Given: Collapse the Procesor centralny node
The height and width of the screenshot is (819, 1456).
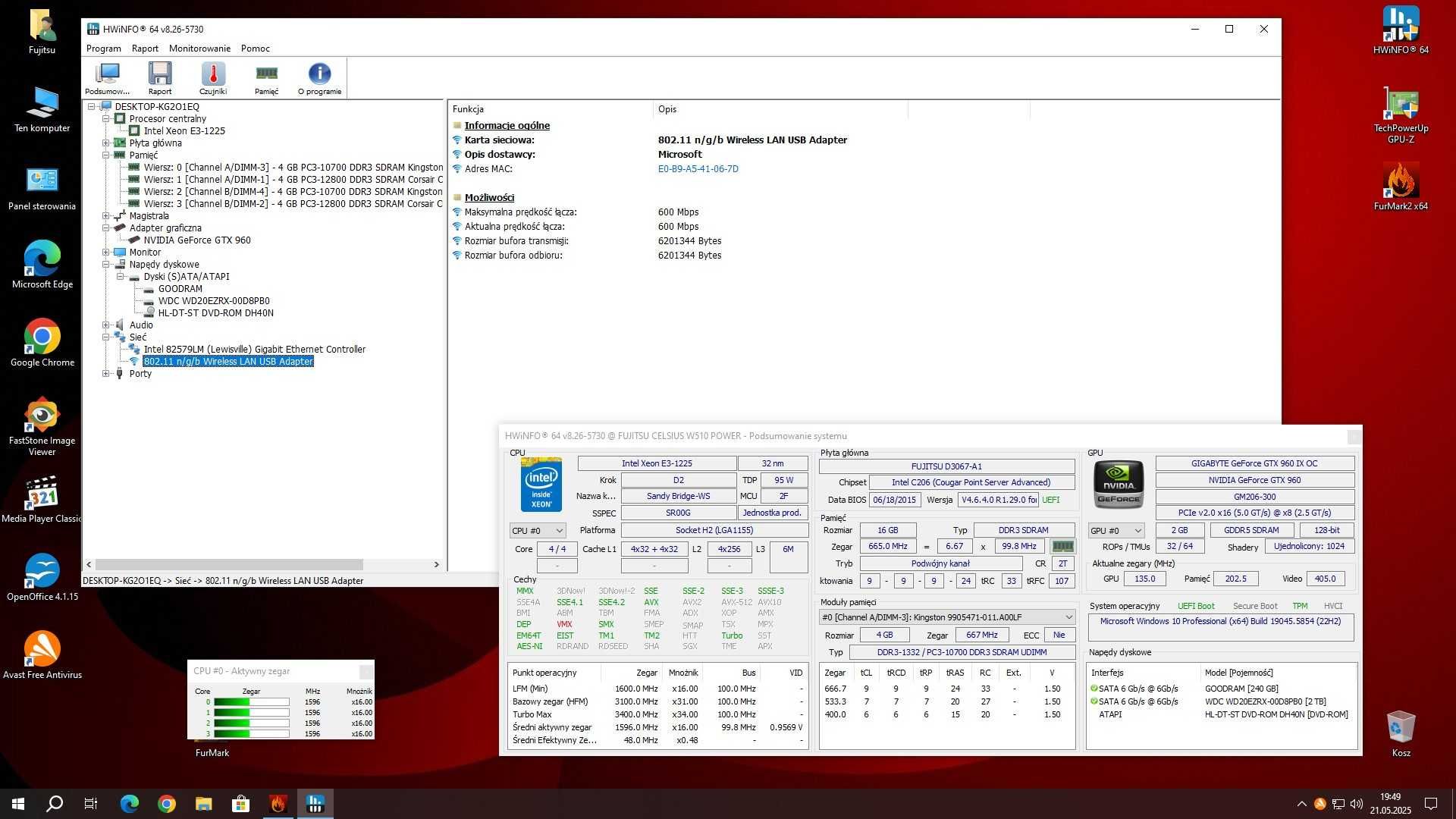Looking at the screenshot, I should pyautogui.click(x=106, y=119).
